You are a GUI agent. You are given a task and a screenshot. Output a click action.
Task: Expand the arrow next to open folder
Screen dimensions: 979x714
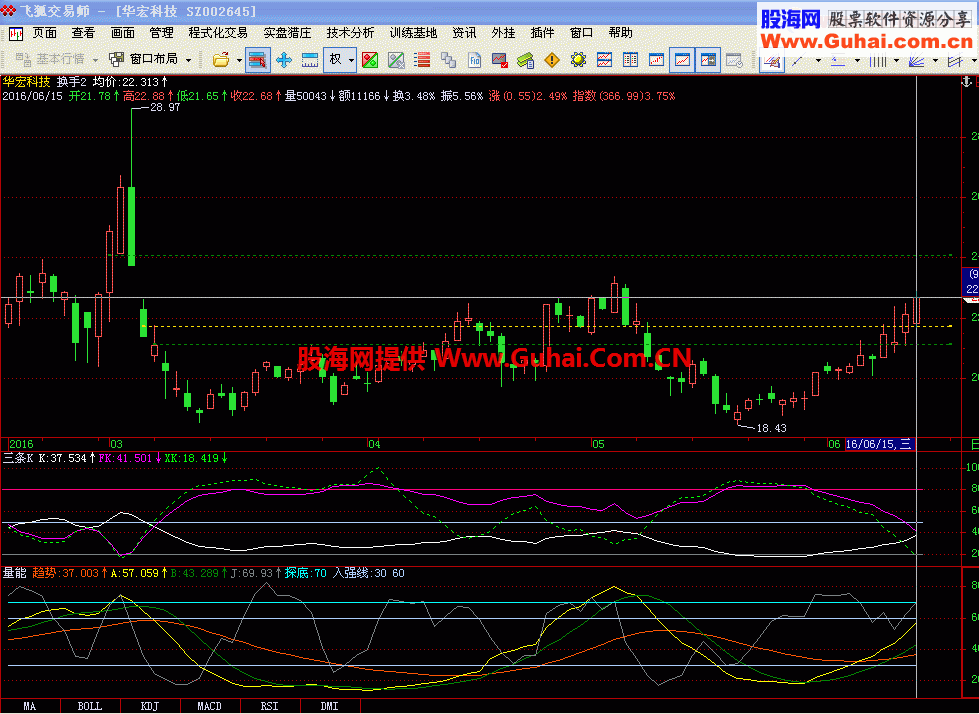238,60
